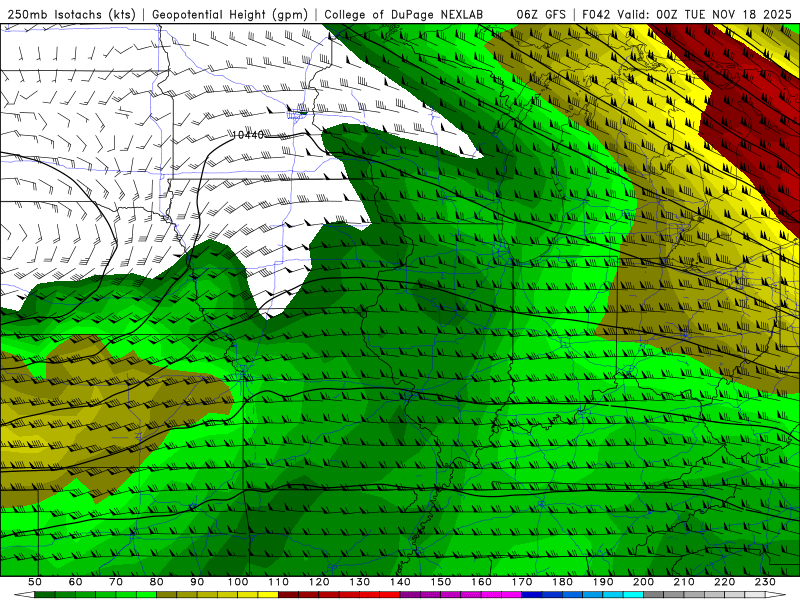The width and height of the screenshot is (800, 600).
Task: Pick the bright yellow swatch just before 110
Action: point(268,595)
